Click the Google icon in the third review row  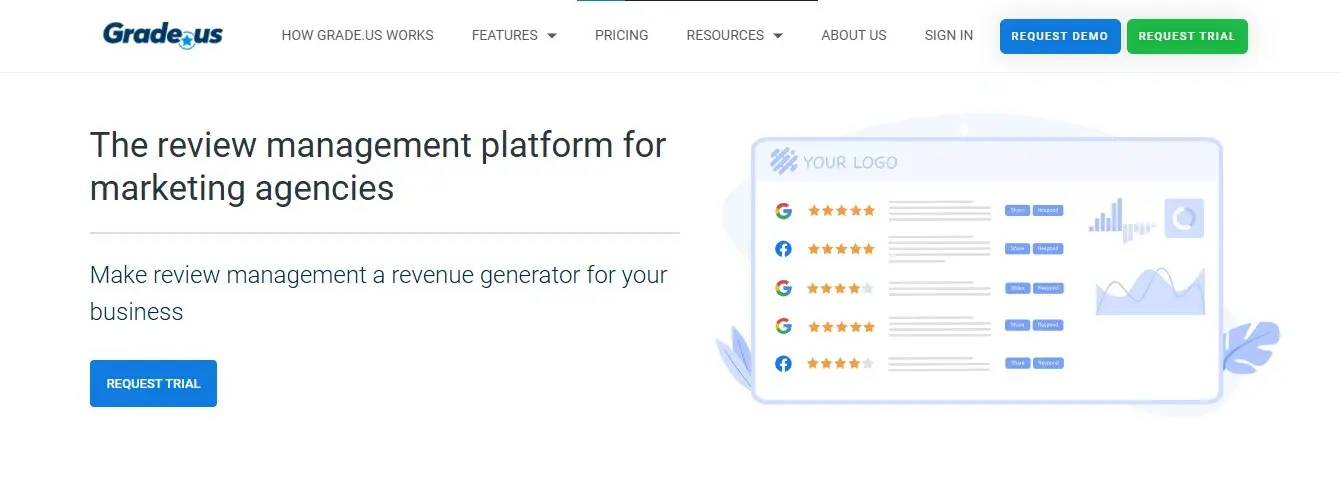783,288
